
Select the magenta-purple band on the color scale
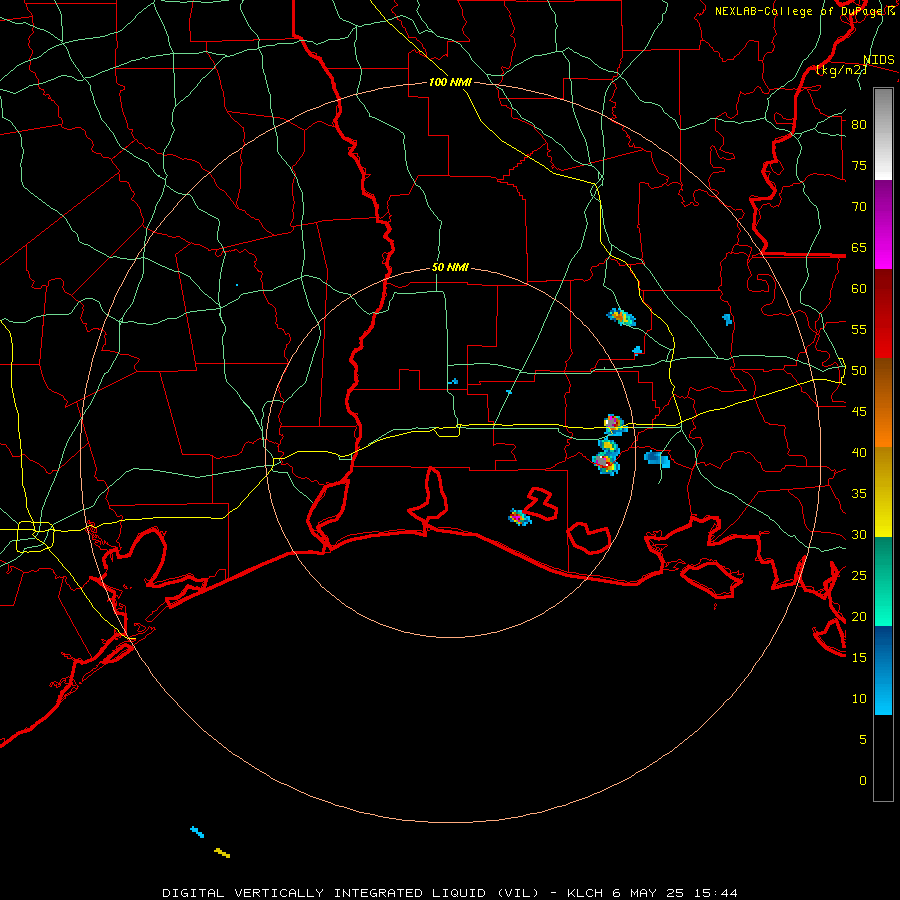pyautogui.click(x=883, y=224)
